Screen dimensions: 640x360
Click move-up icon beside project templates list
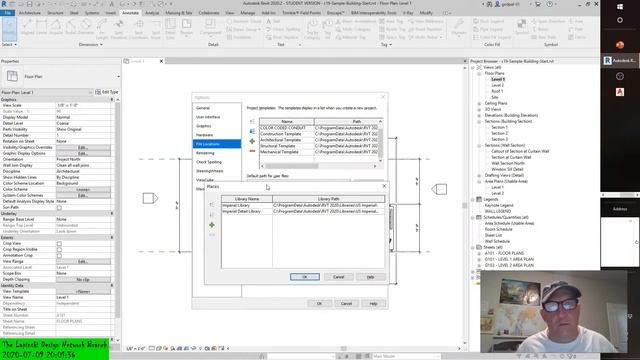point(252,122)
